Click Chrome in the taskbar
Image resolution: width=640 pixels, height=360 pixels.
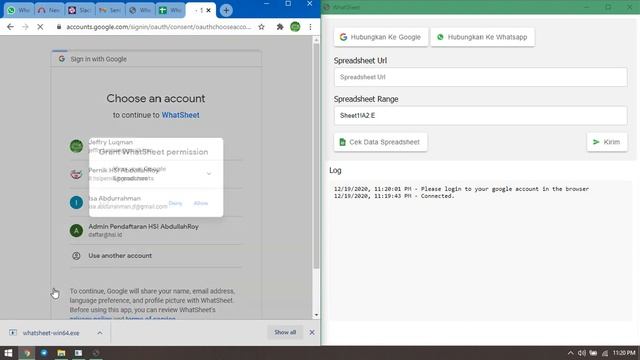[27, 353]
